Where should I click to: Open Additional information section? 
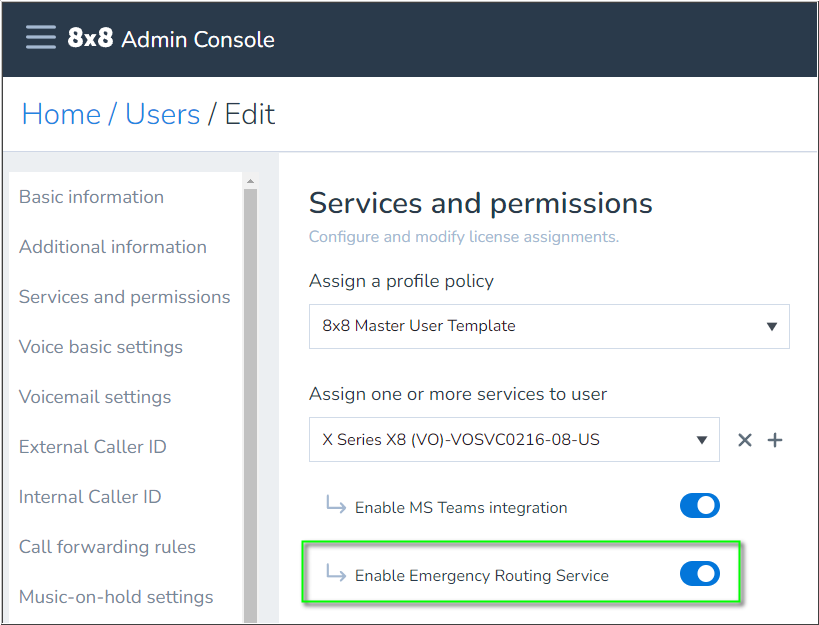113,247
